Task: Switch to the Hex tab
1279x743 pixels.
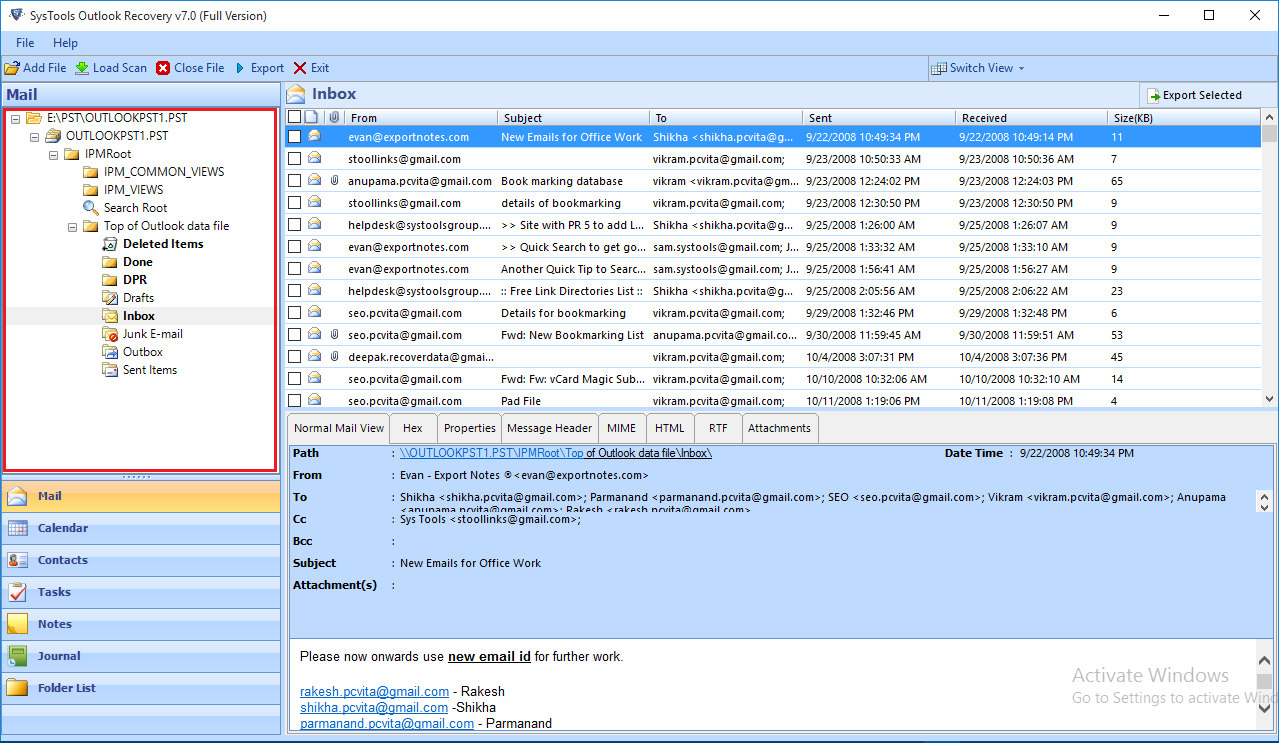Action: pos(413,428)
